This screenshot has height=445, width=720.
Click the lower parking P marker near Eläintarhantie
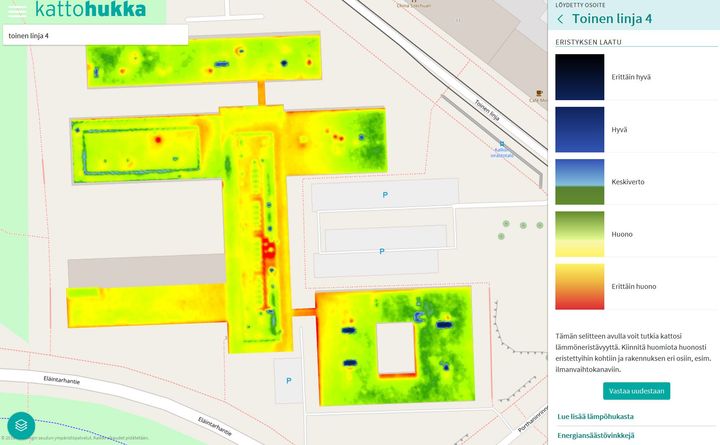pyautogui.click(x=289, y=381)
